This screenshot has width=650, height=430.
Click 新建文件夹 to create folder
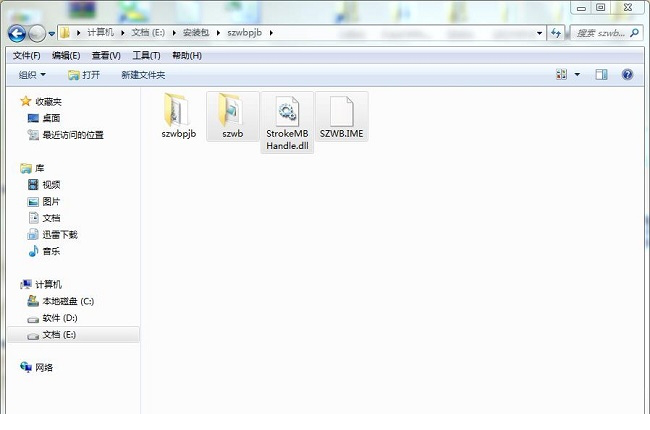tap(143, 75)
